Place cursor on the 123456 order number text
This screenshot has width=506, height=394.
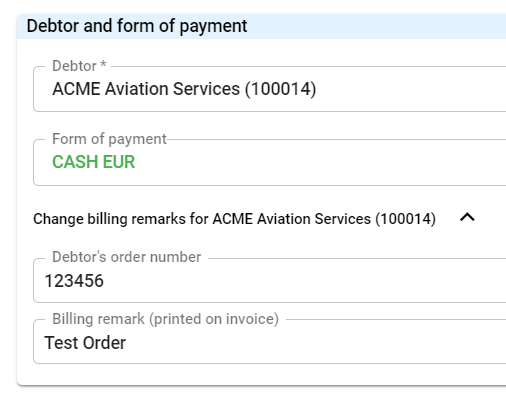(x=74, y=281)
